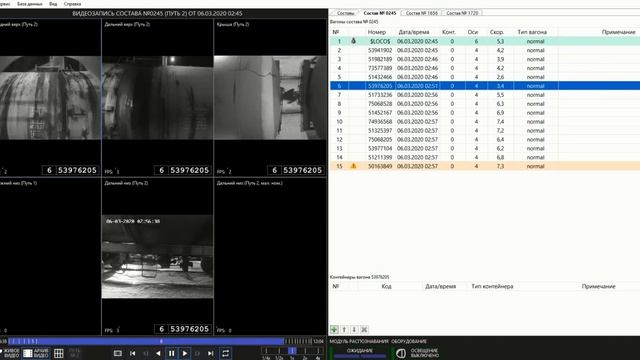Image resolution: width=640 pixels, height=360 pixels.
Task: Set playback speed to 1/2x on the slider
Action: point(279,351)
